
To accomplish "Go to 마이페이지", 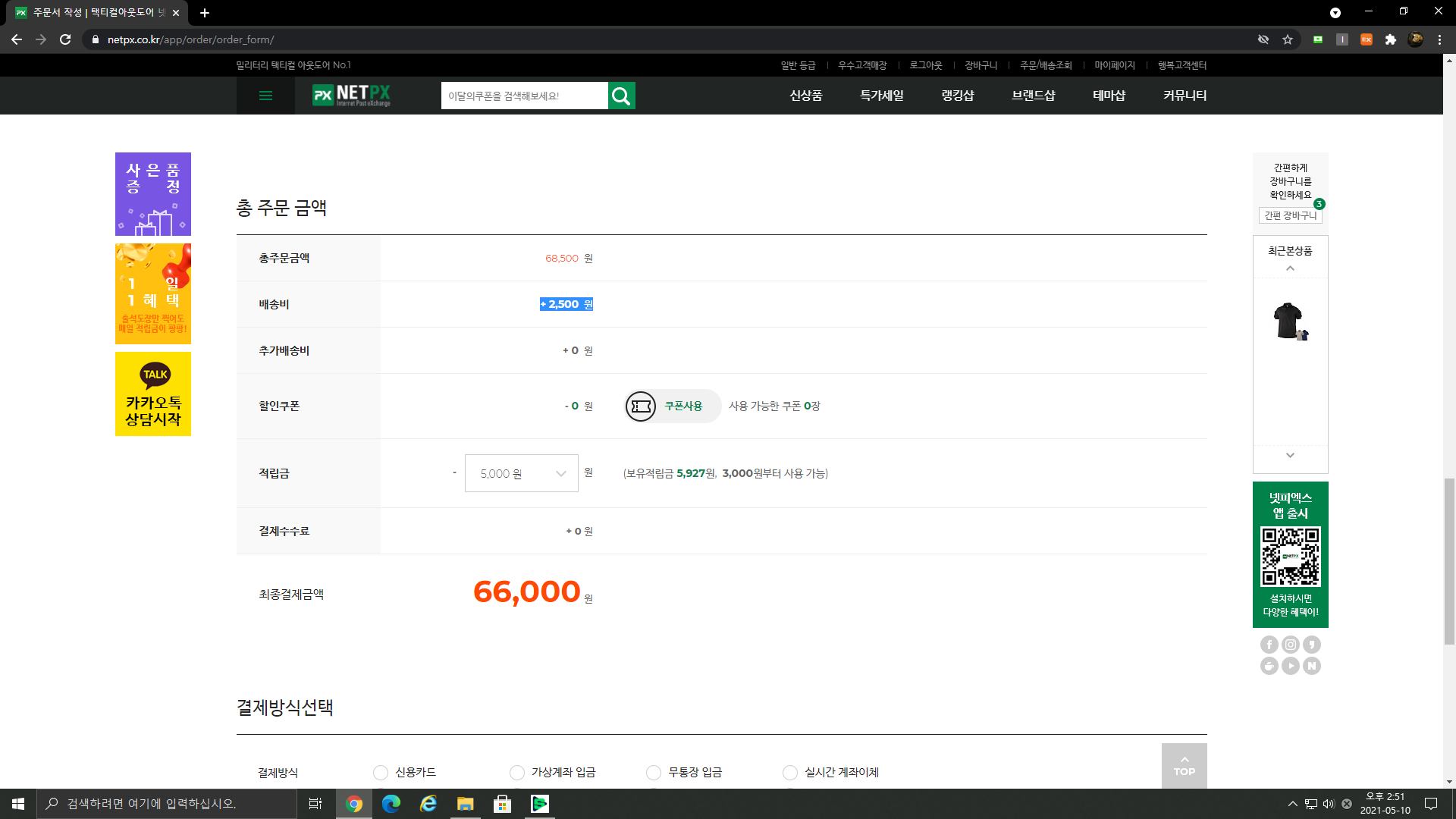I will [x=1114, y=65].
